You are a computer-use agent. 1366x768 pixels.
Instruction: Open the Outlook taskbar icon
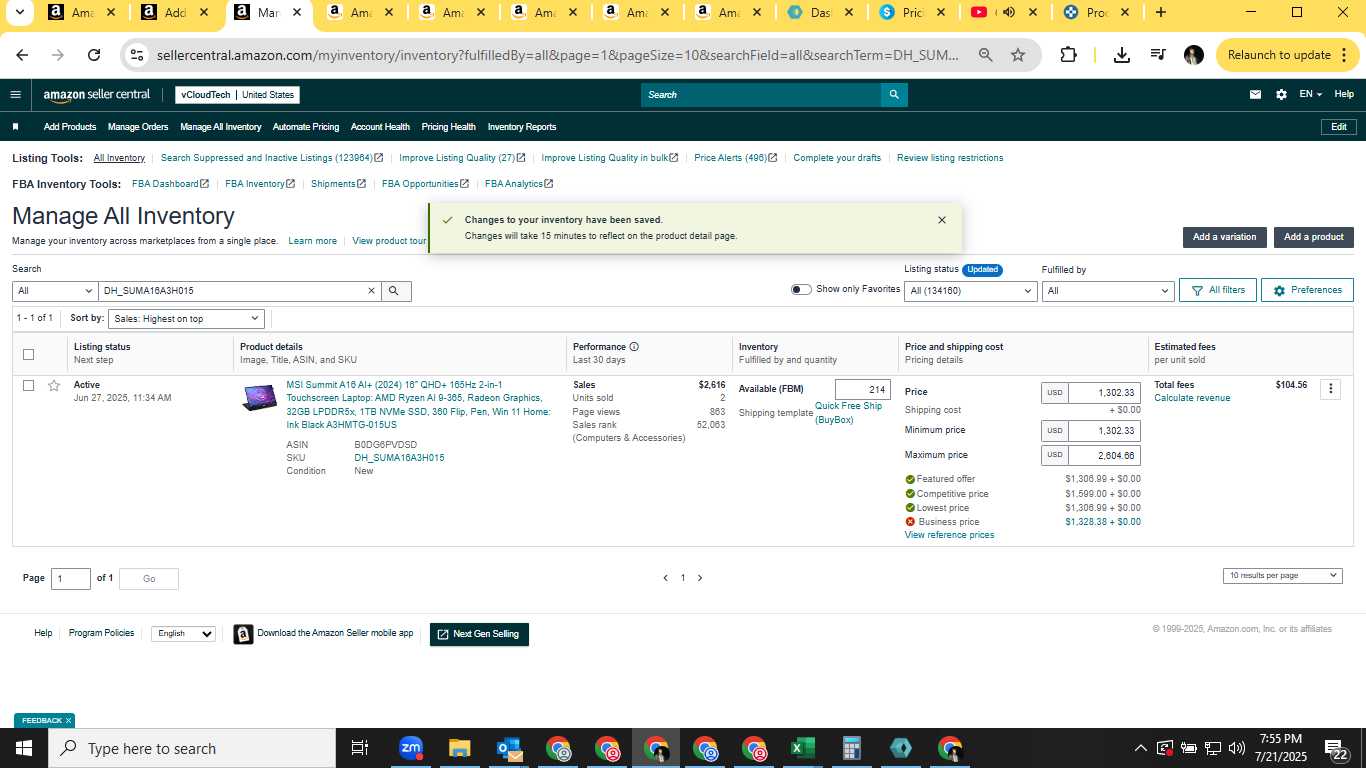coord(509,748)
